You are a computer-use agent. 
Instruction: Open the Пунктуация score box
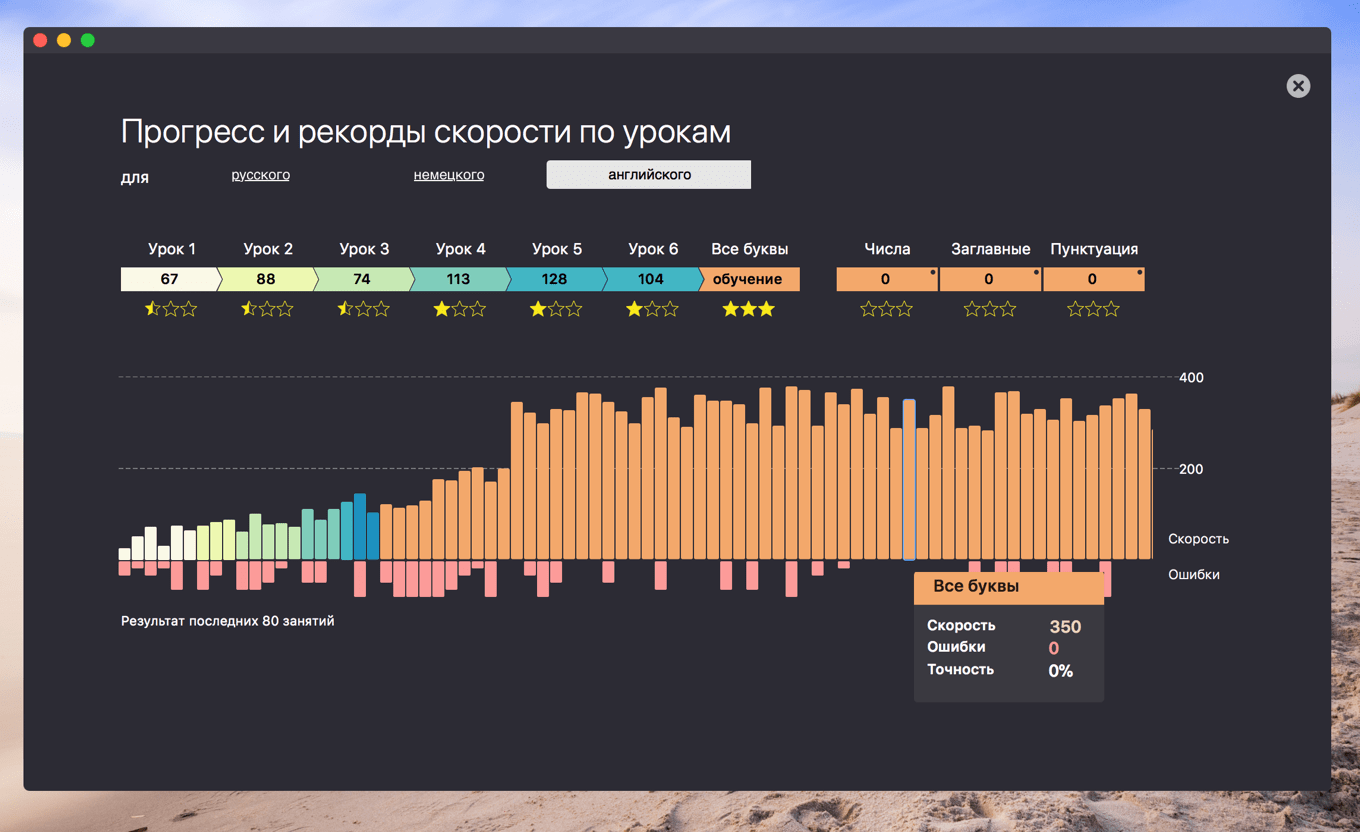tap(1093, 279)
